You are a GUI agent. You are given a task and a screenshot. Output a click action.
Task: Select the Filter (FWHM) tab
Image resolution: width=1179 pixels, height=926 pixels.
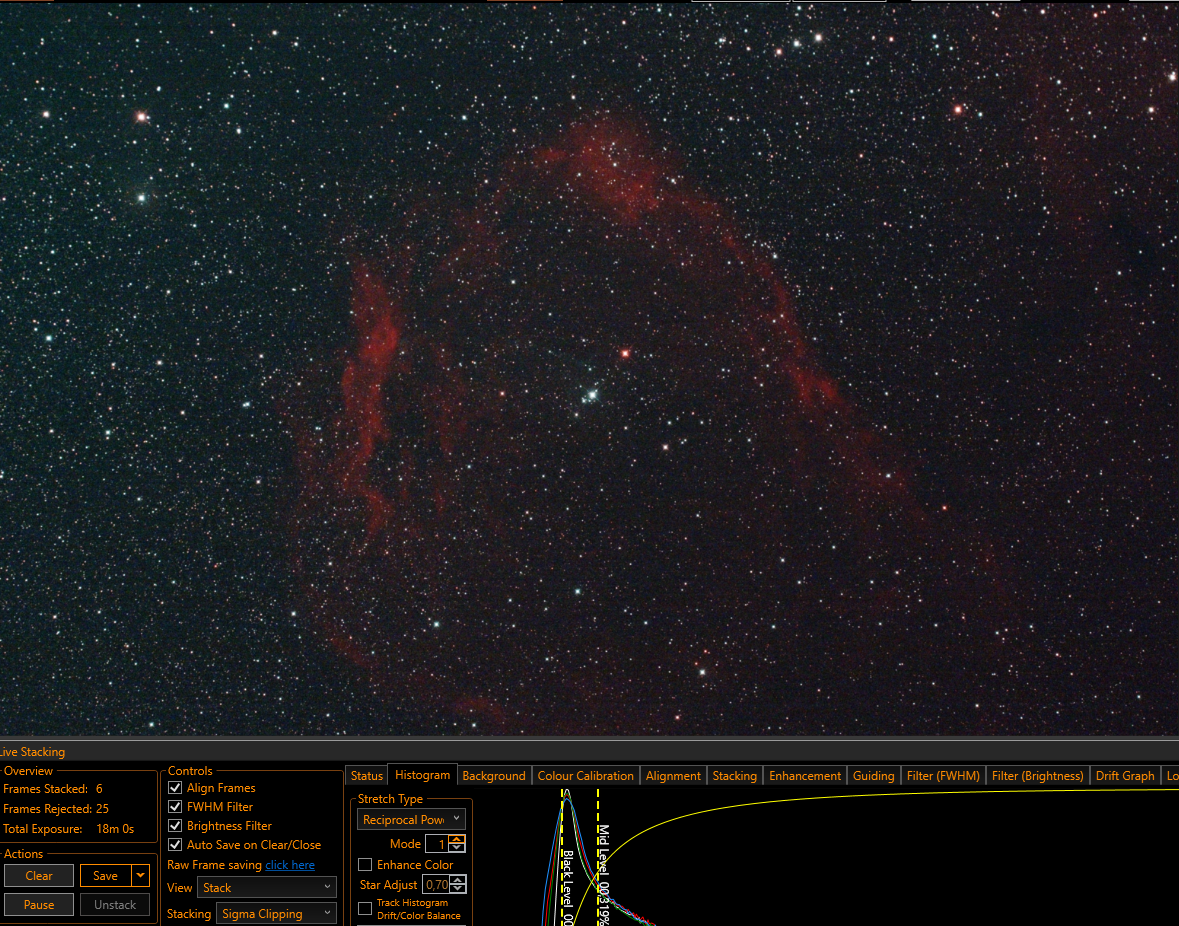[x=943, y=776]
